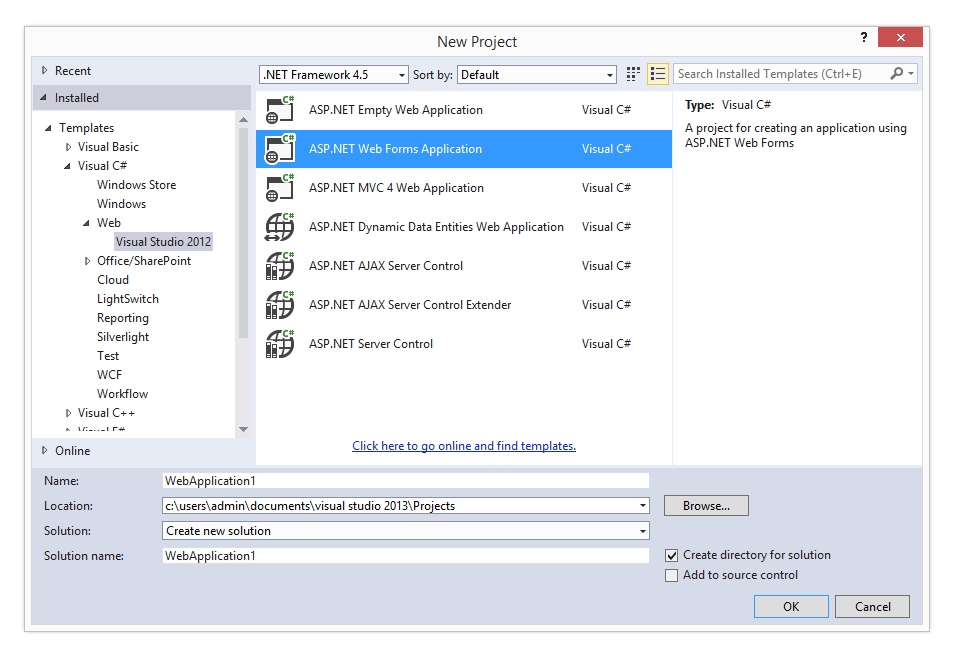Switch to small icons view
The image size is (954, 655).
tap(633, 74)
